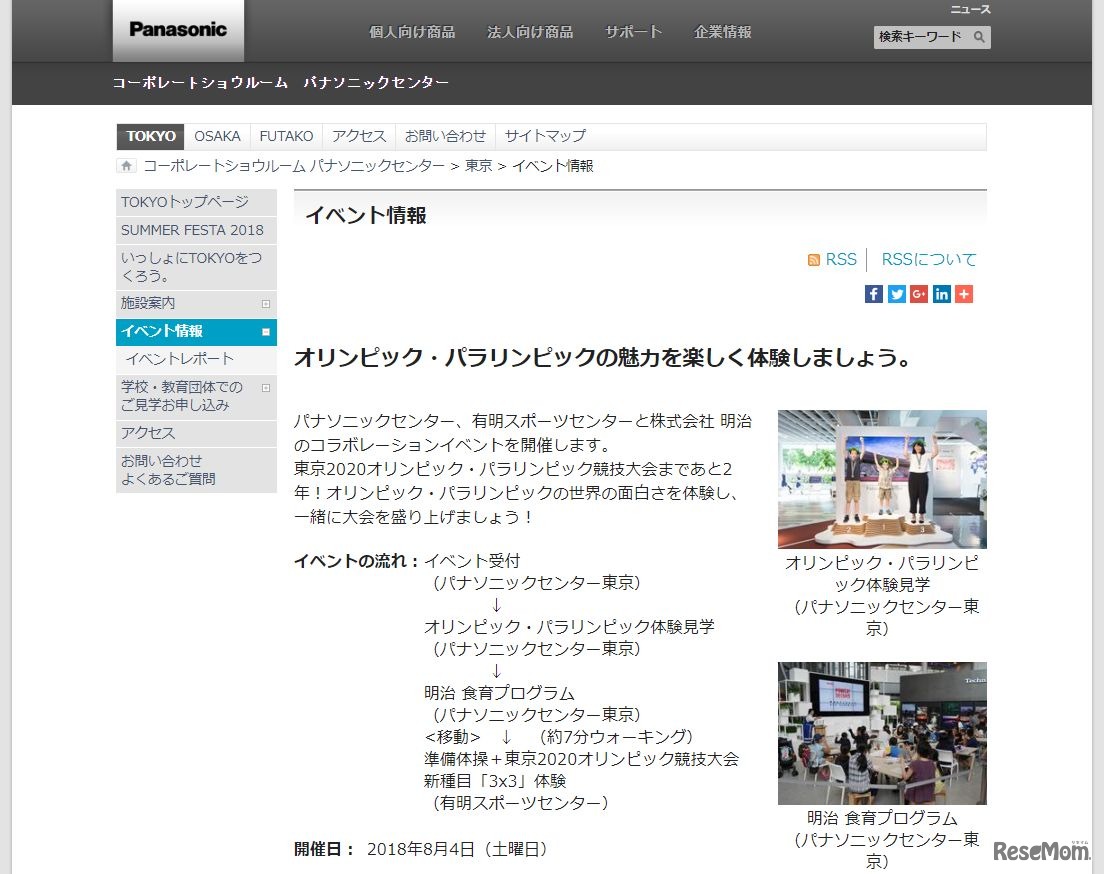Open 法人向け商品 in top navigation
This screenshot has width=1104, height=874.
(x=530, y=32)
